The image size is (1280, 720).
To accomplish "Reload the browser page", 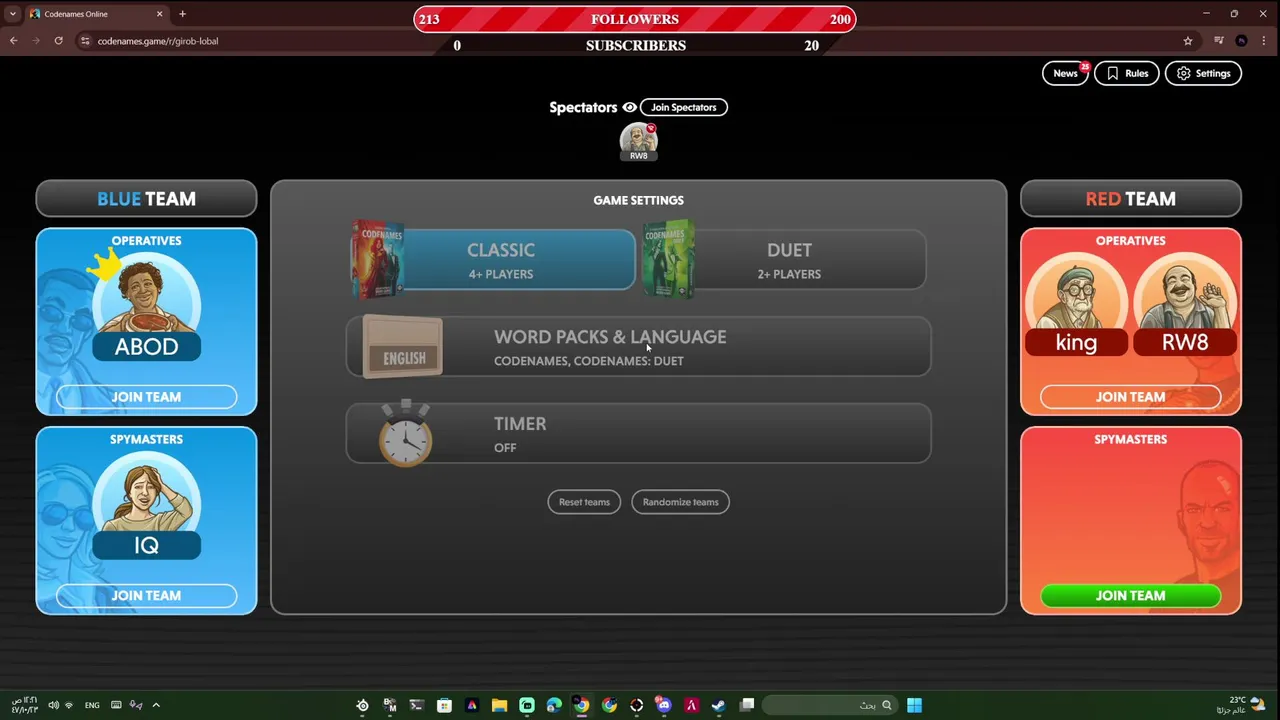I will [x=59, y=41].
